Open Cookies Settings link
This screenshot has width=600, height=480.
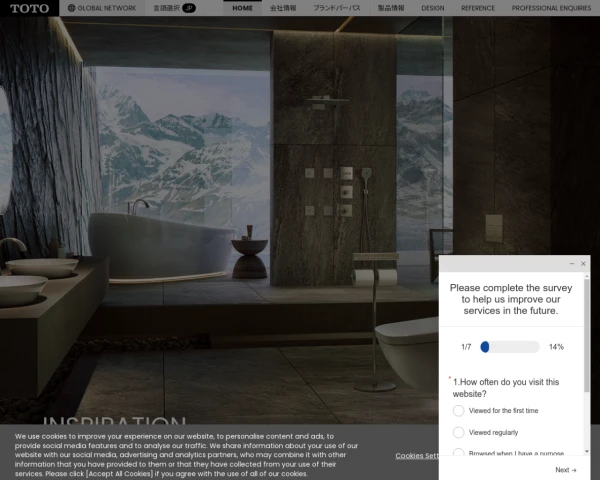[417, 456]
